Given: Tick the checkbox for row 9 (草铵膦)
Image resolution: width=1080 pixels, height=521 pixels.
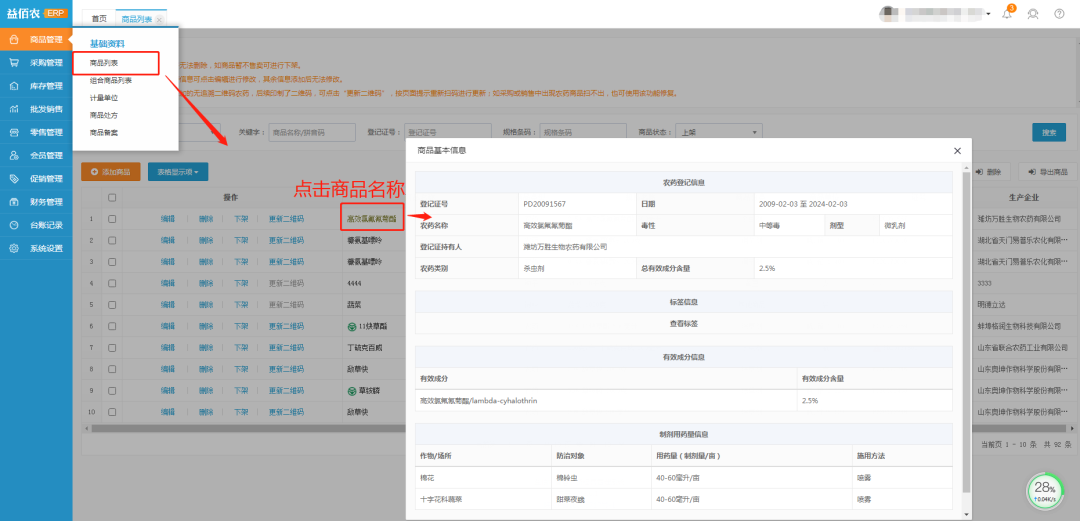Looking at the screenshot, I should tap(112, 391).
